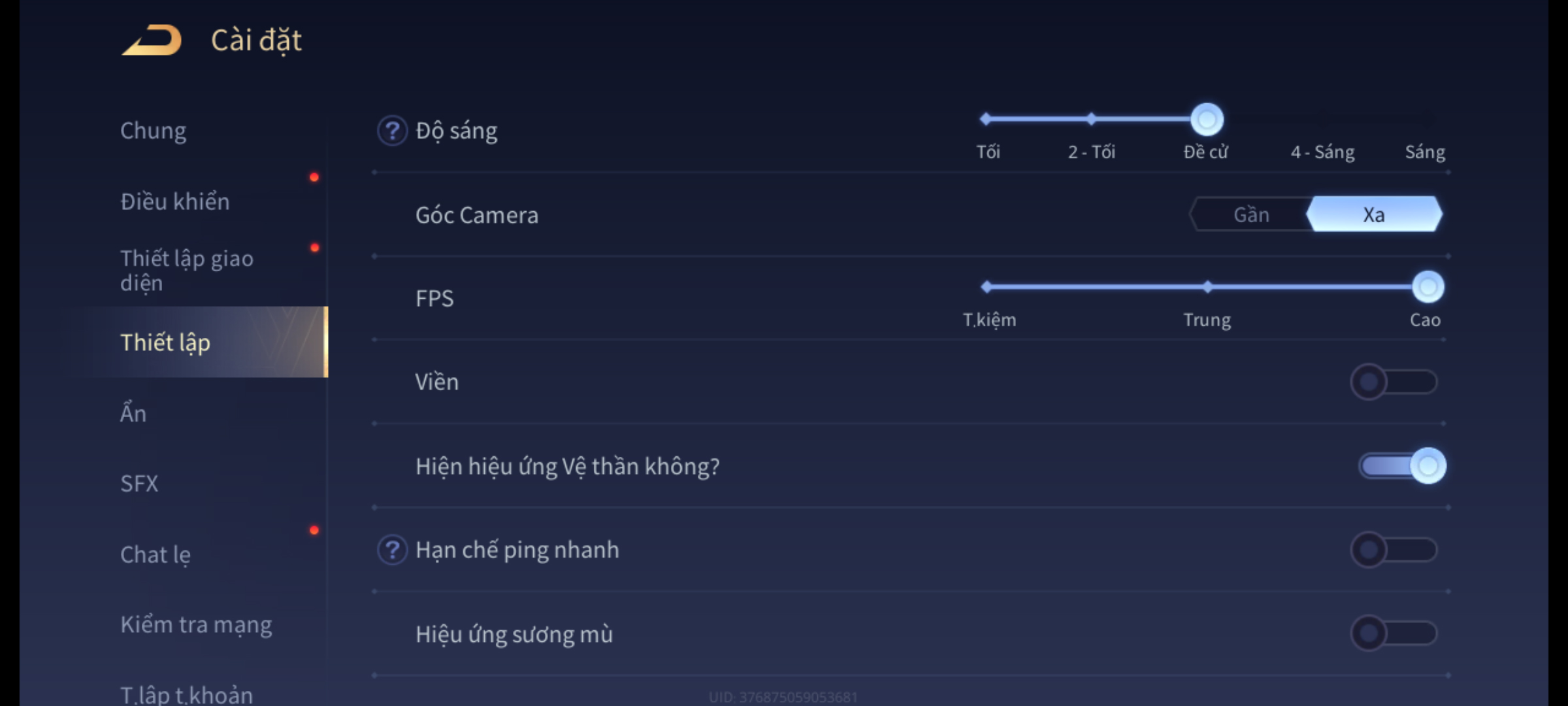Disable Hiện hiệu ứng Vệ thần toggle
Image resolution: width=1568 pixels, height=706 pixels.
point(1402,466)
